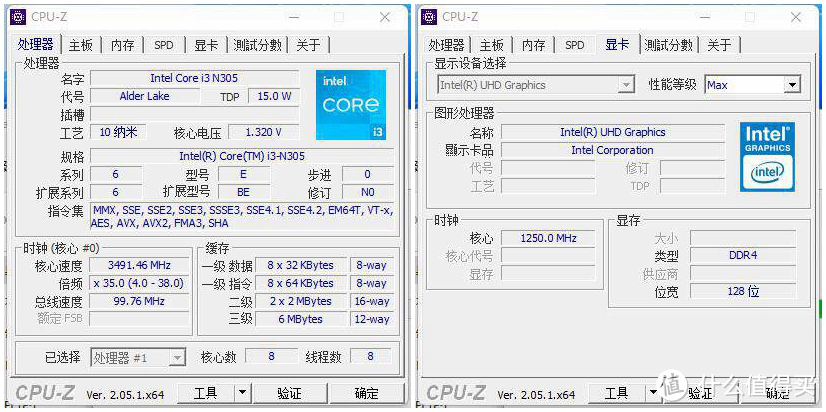Click CPU-Z app icon in left window title bar
Screen dimensions: 826x412
(18, 17)
